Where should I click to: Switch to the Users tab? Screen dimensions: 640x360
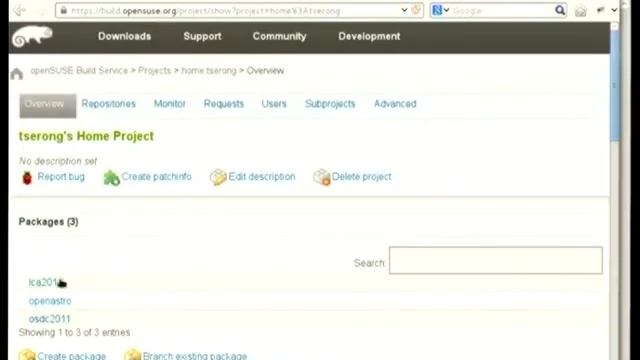coord(274,104)
